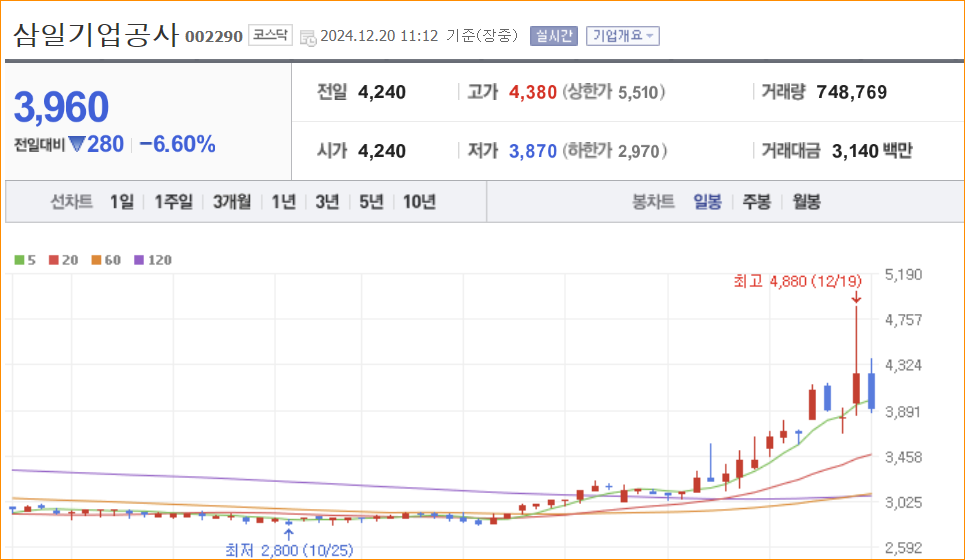Select the 1일 line chart tab
The image size is (965, 560).
click(x=121, y=201)
